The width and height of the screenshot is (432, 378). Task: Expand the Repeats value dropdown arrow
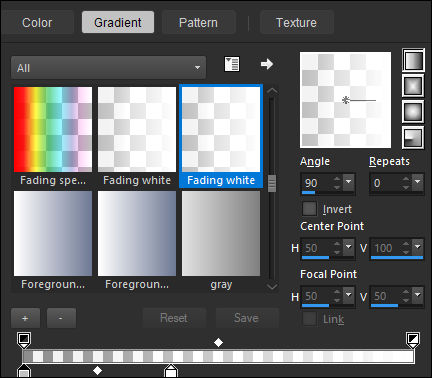click(x=418, y=182)
